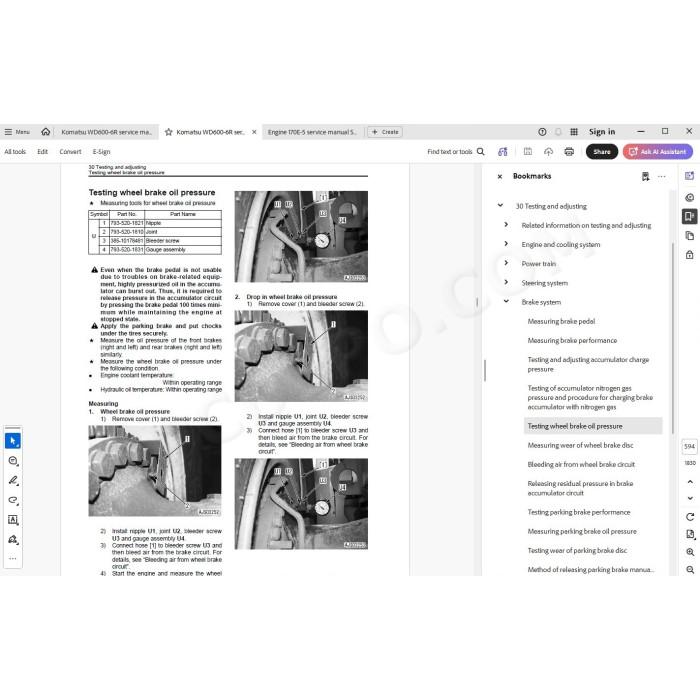This screenshot has height=700, width=700.
Task: Open Measuring brake pedal bookmark
Action: tap(561, 321)
